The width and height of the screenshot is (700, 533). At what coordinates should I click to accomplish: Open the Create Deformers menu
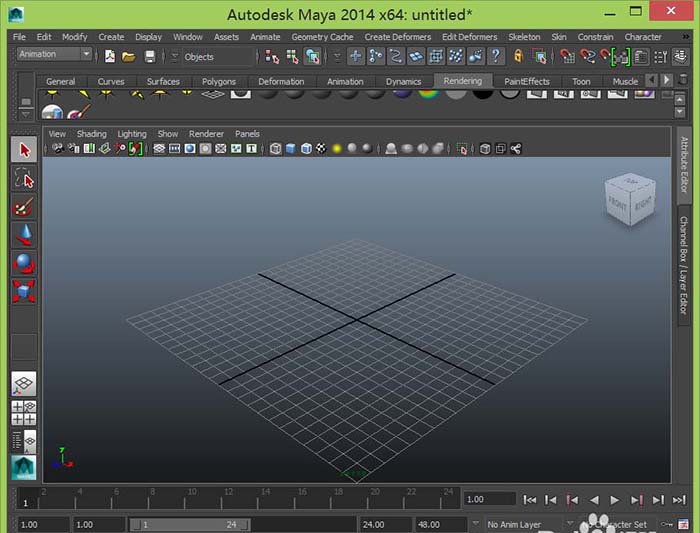click(x=397, y=37)
